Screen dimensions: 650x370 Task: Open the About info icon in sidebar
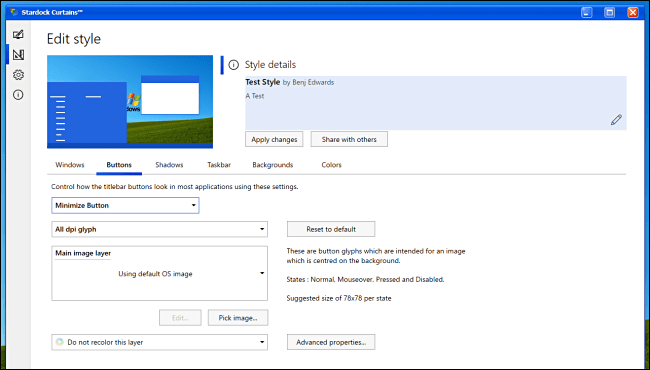[x=18, y=95]
